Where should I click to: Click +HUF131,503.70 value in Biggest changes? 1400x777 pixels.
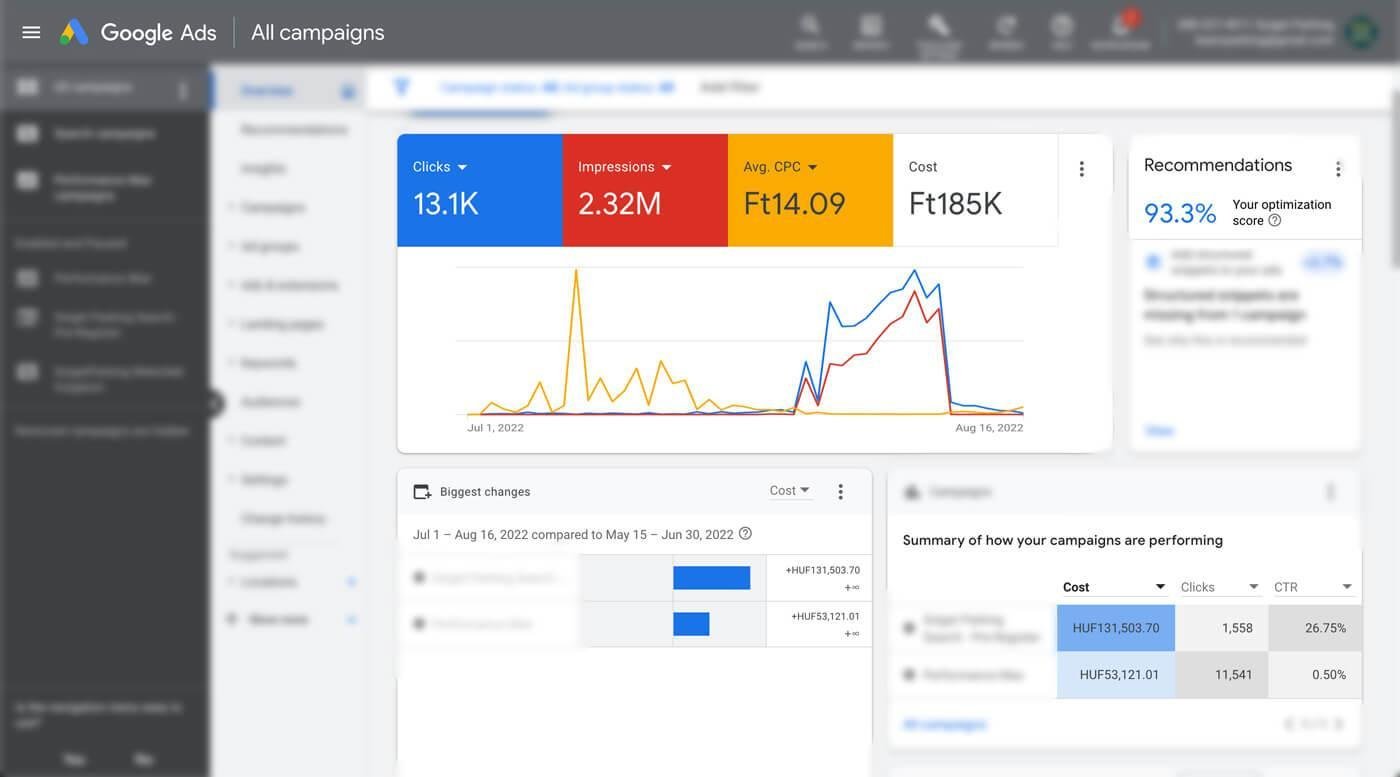click(x=823, y=570)
